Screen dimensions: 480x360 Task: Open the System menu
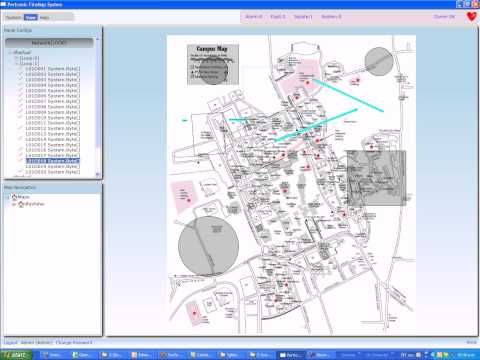(14, 17)
